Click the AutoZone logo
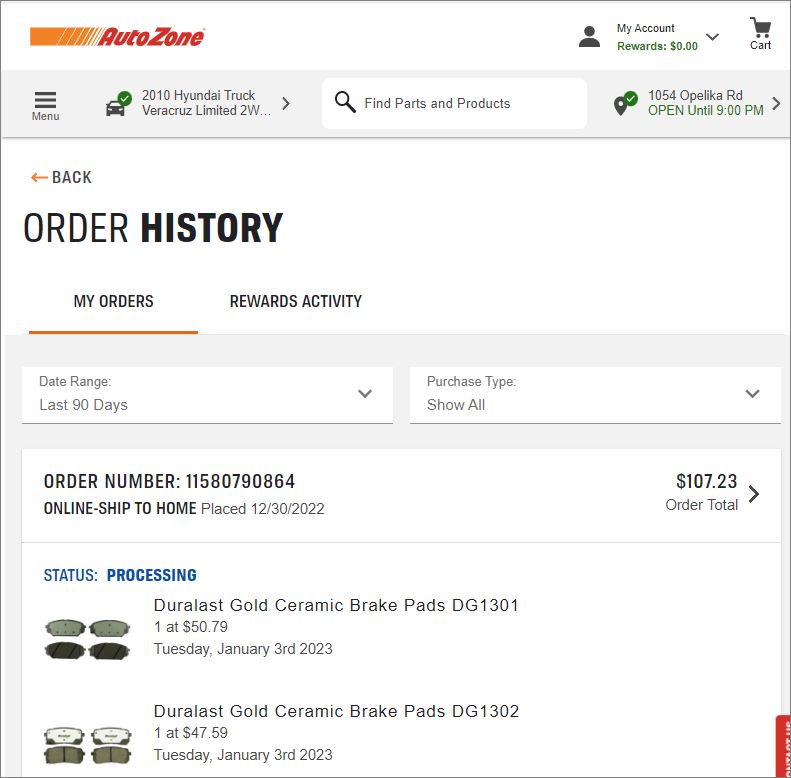Viewport: 791px width, 778px height. click(117, 37)
